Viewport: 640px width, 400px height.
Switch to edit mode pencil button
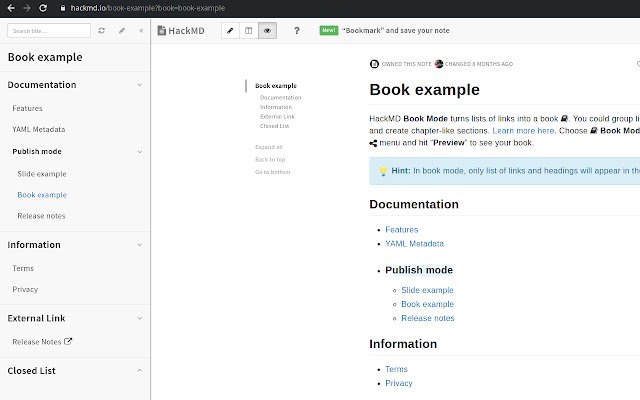[230, 31]
